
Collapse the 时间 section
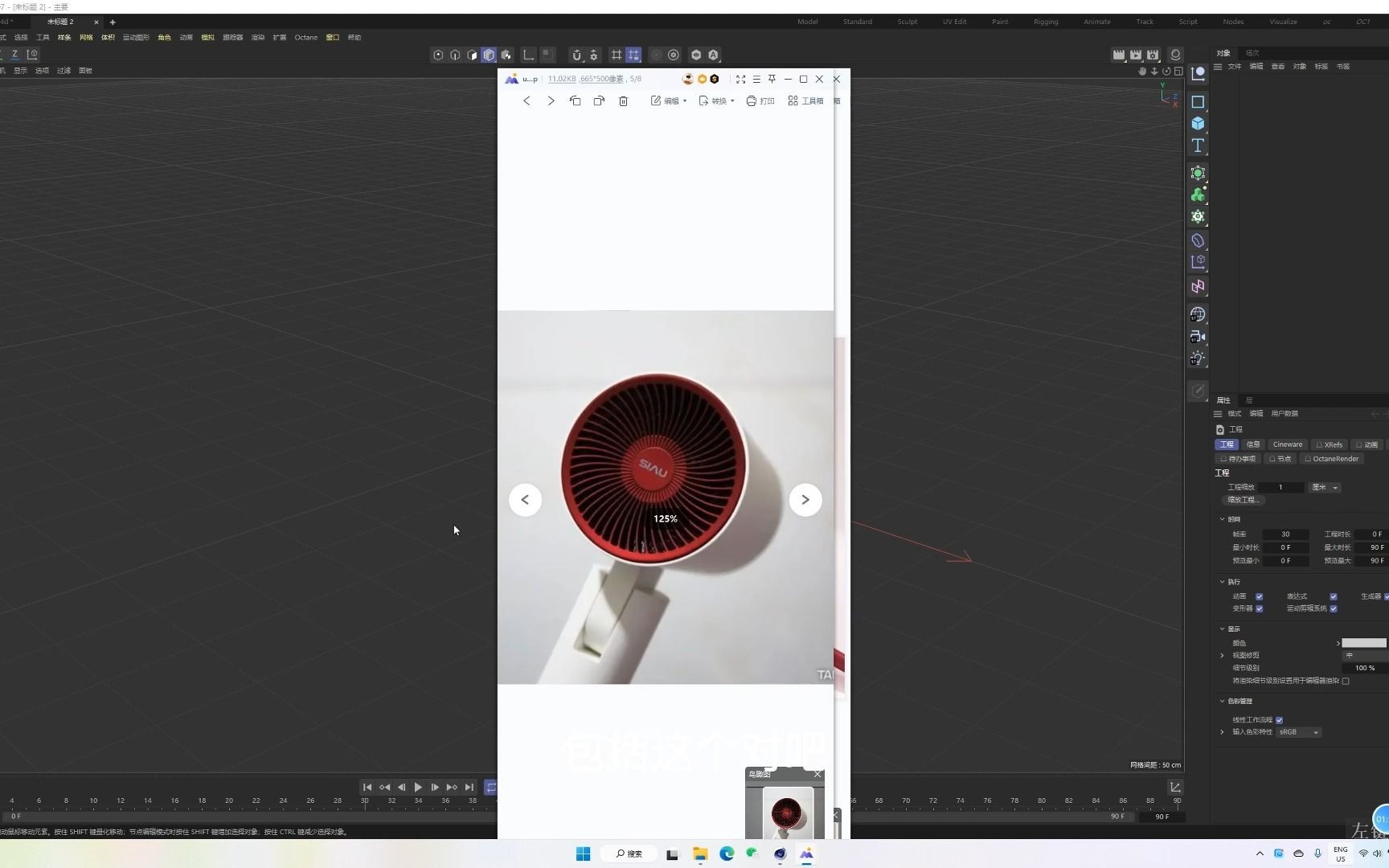[x=1223, y=519]
